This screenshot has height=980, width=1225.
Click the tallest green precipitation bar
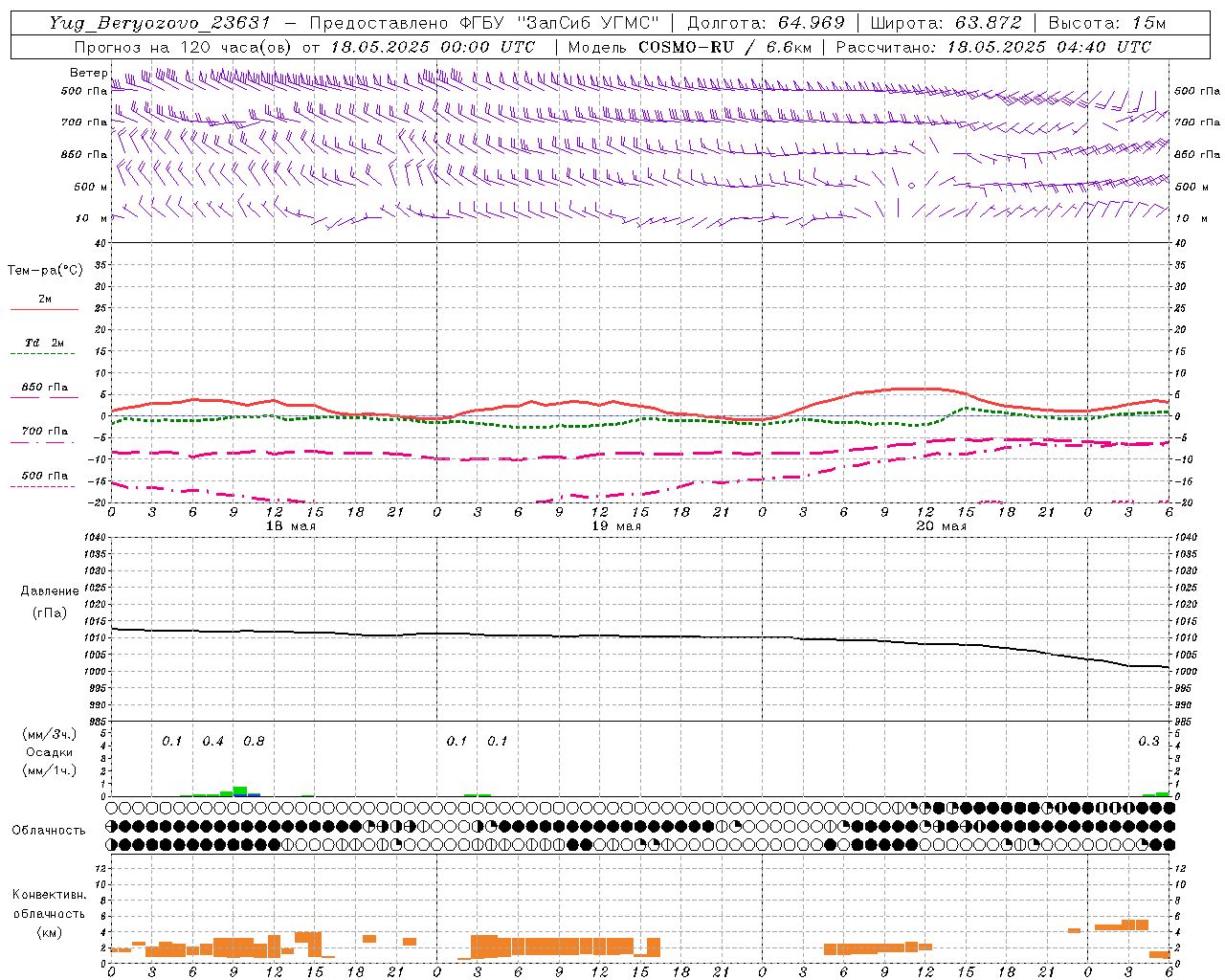point(240,791)
